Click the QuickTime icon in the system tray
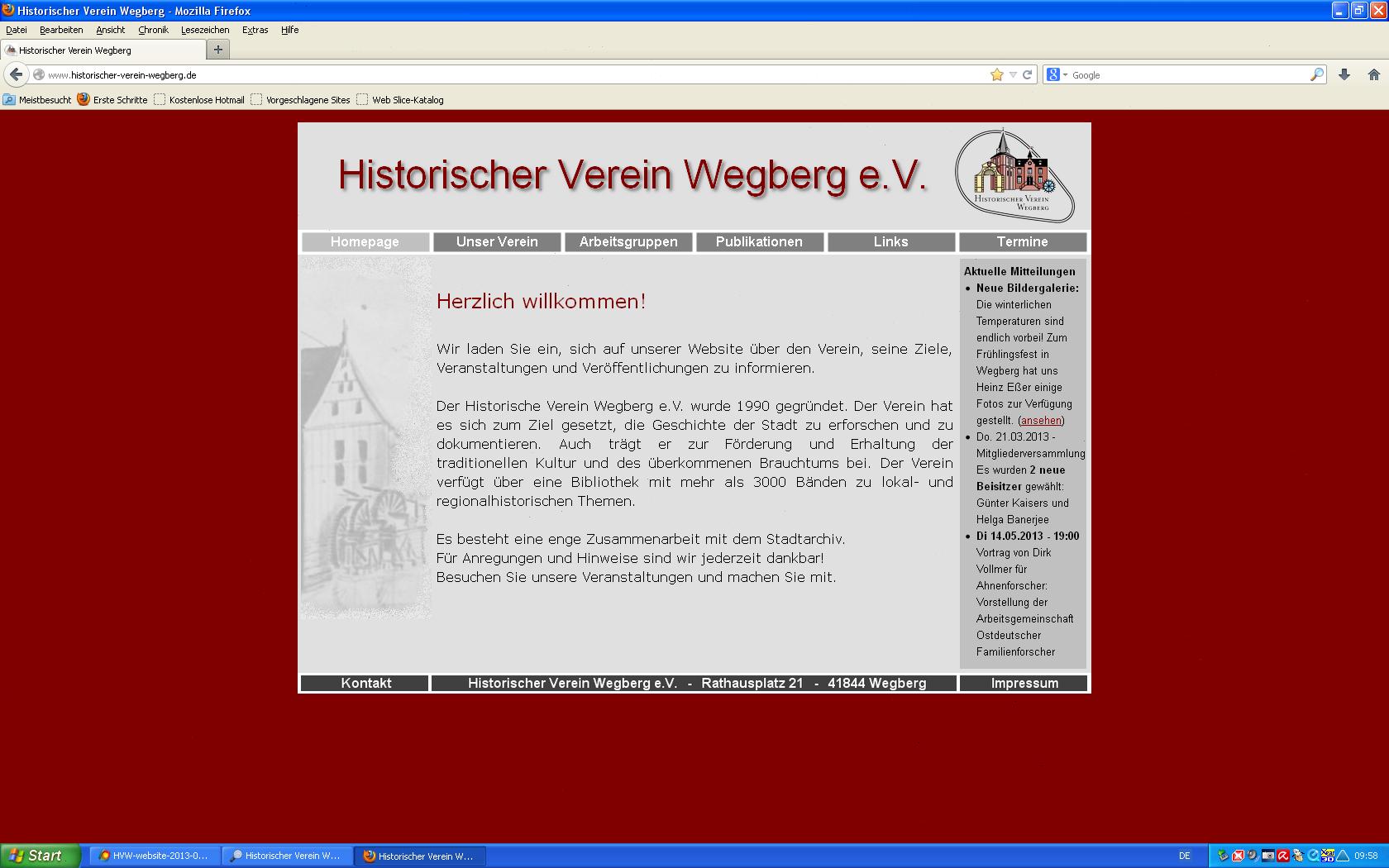1389x868 pixels. (1313, 856)
